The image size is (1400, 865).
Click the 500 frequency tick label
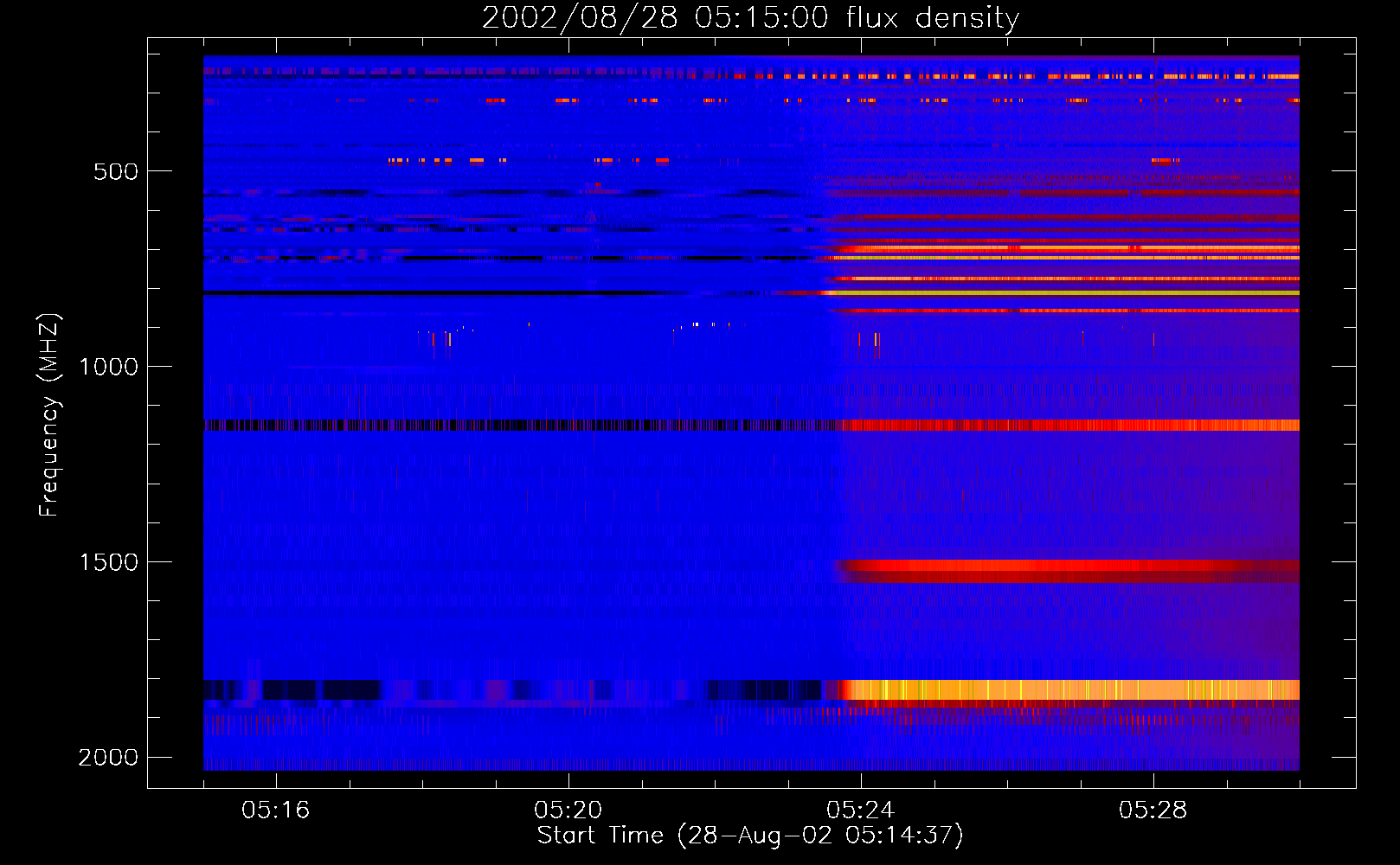(116, 171)
